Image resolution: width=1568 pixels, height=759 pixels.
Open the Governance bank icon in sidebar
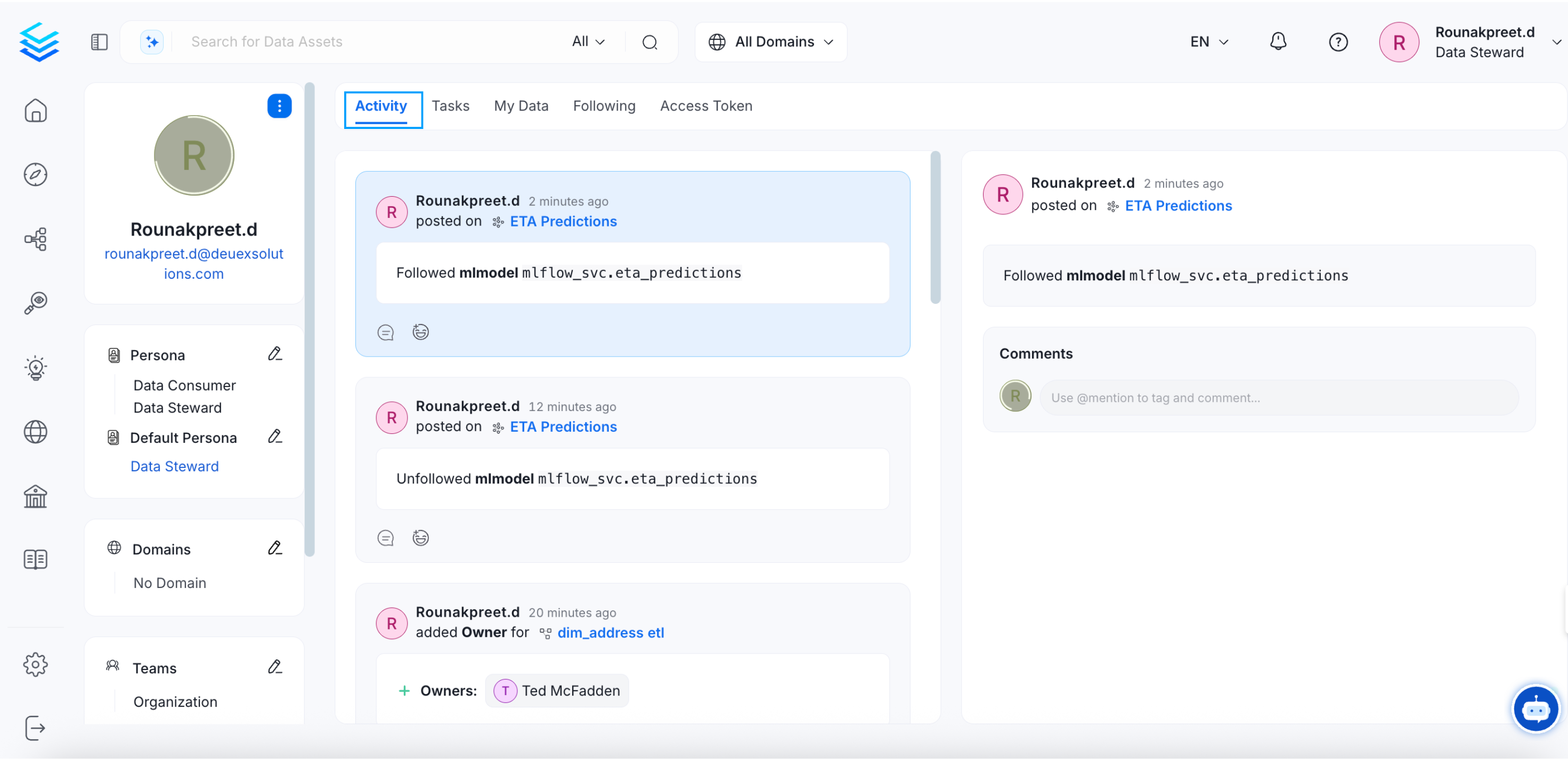[x=35, y=496]
